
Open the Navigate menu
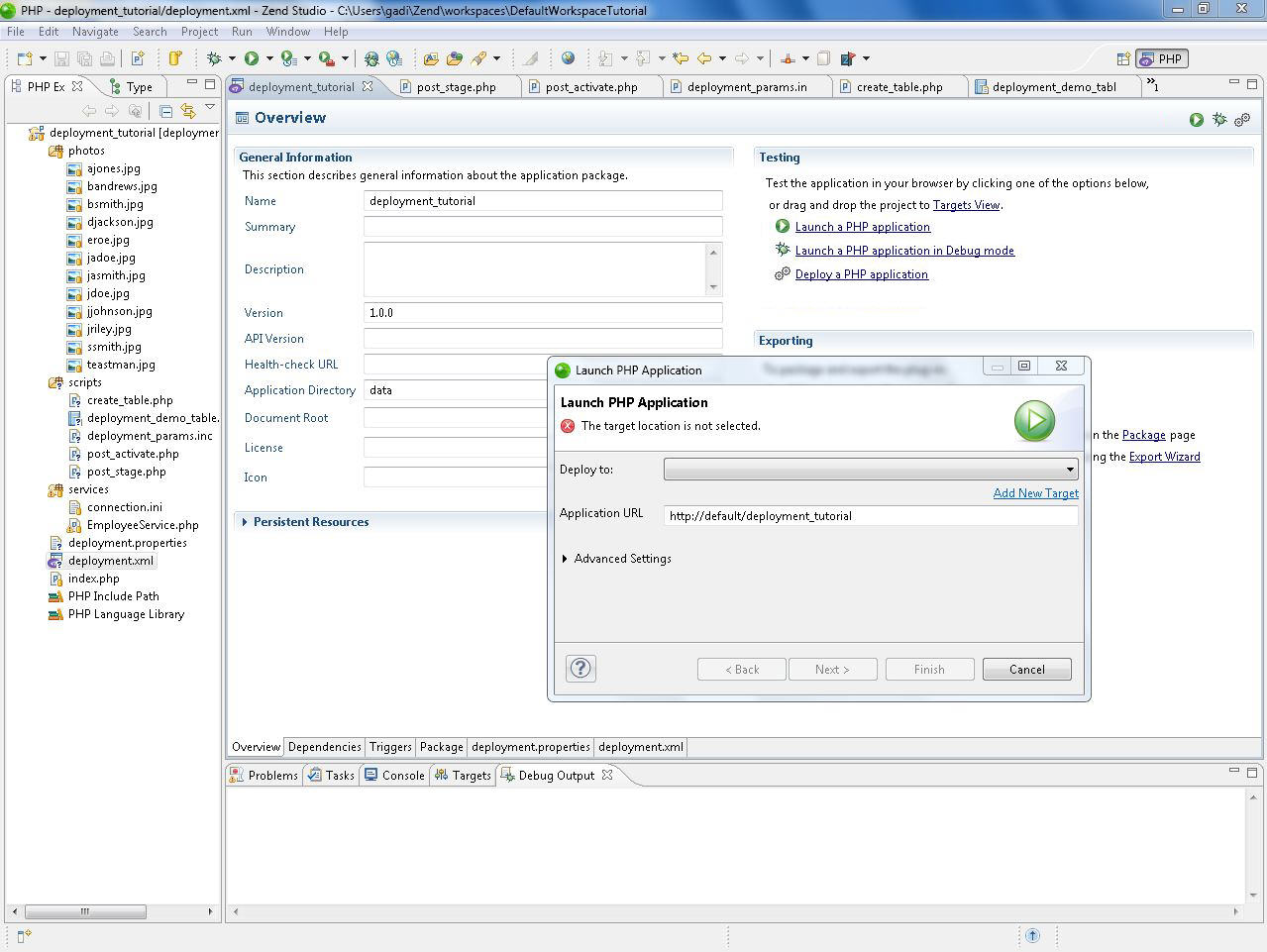coord(95,32)
